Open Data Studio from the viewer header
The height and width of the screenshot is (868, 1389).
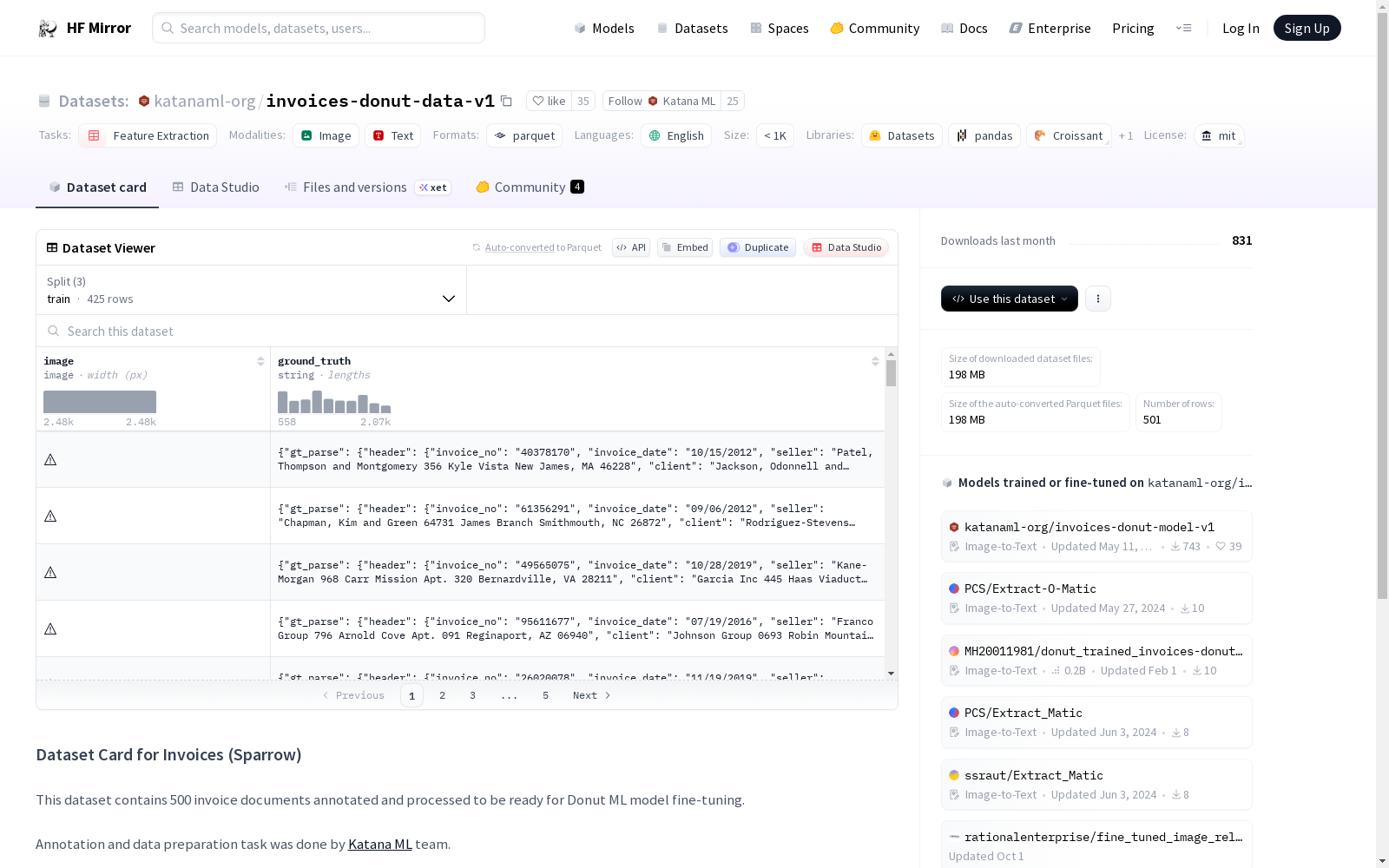click(846, 247)
